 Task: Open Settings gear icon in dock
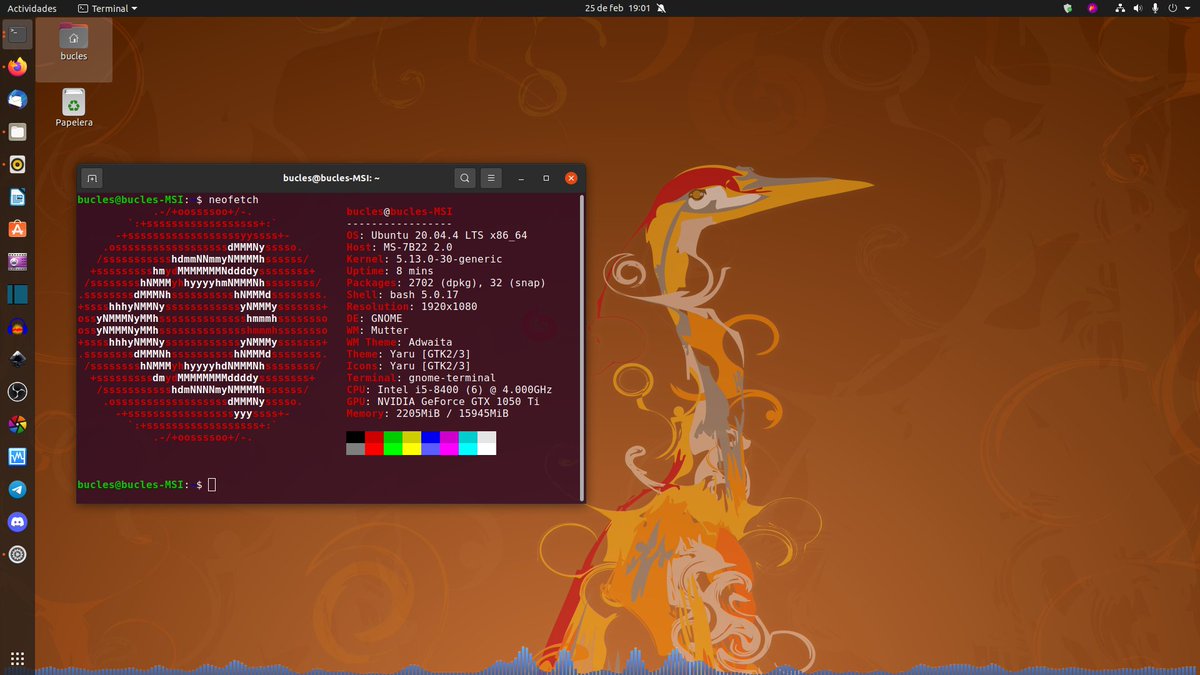[18, 554]
